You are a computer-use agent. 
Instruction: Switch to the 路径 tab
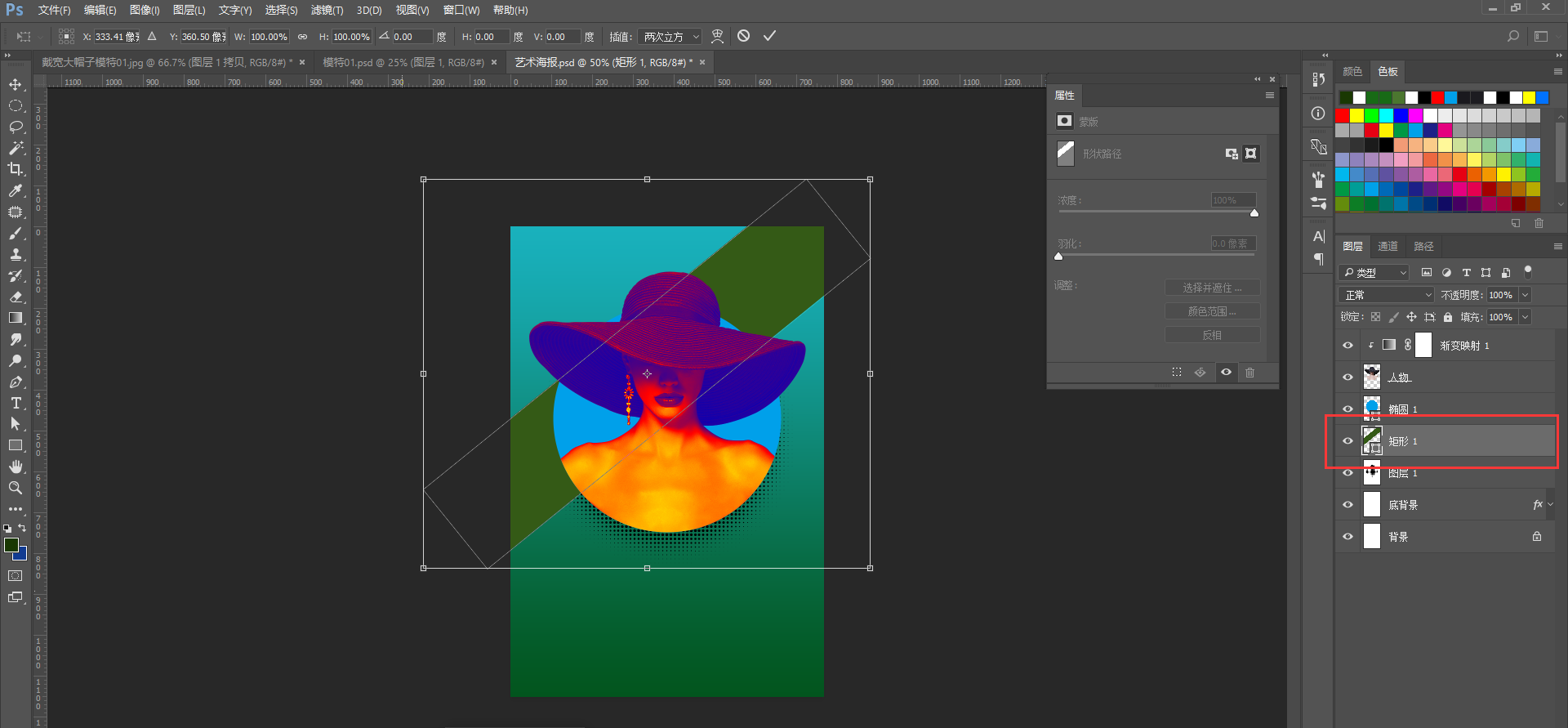point(1423,246)
